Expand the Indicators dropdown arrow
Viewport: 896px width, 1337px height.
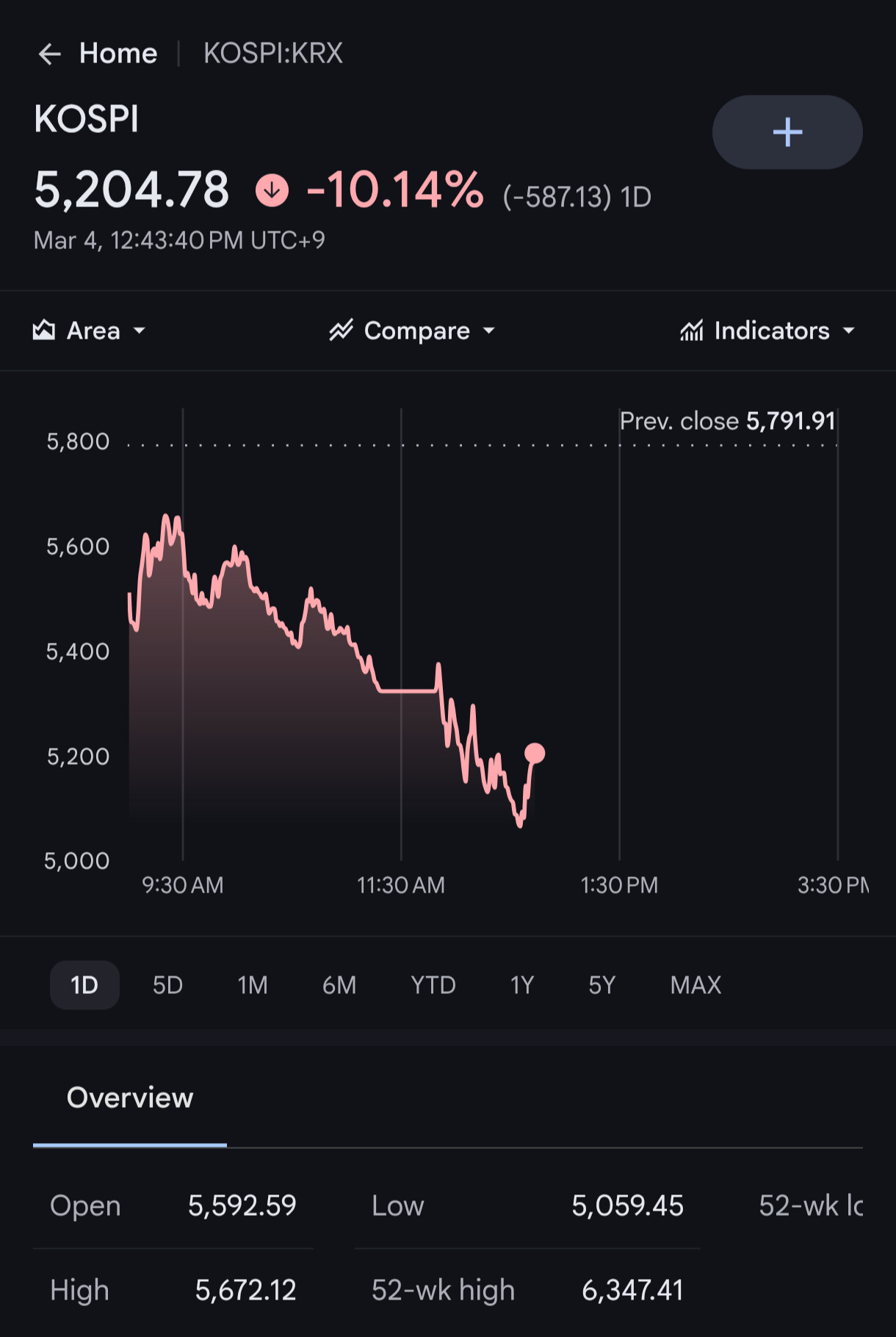(849, 331)
